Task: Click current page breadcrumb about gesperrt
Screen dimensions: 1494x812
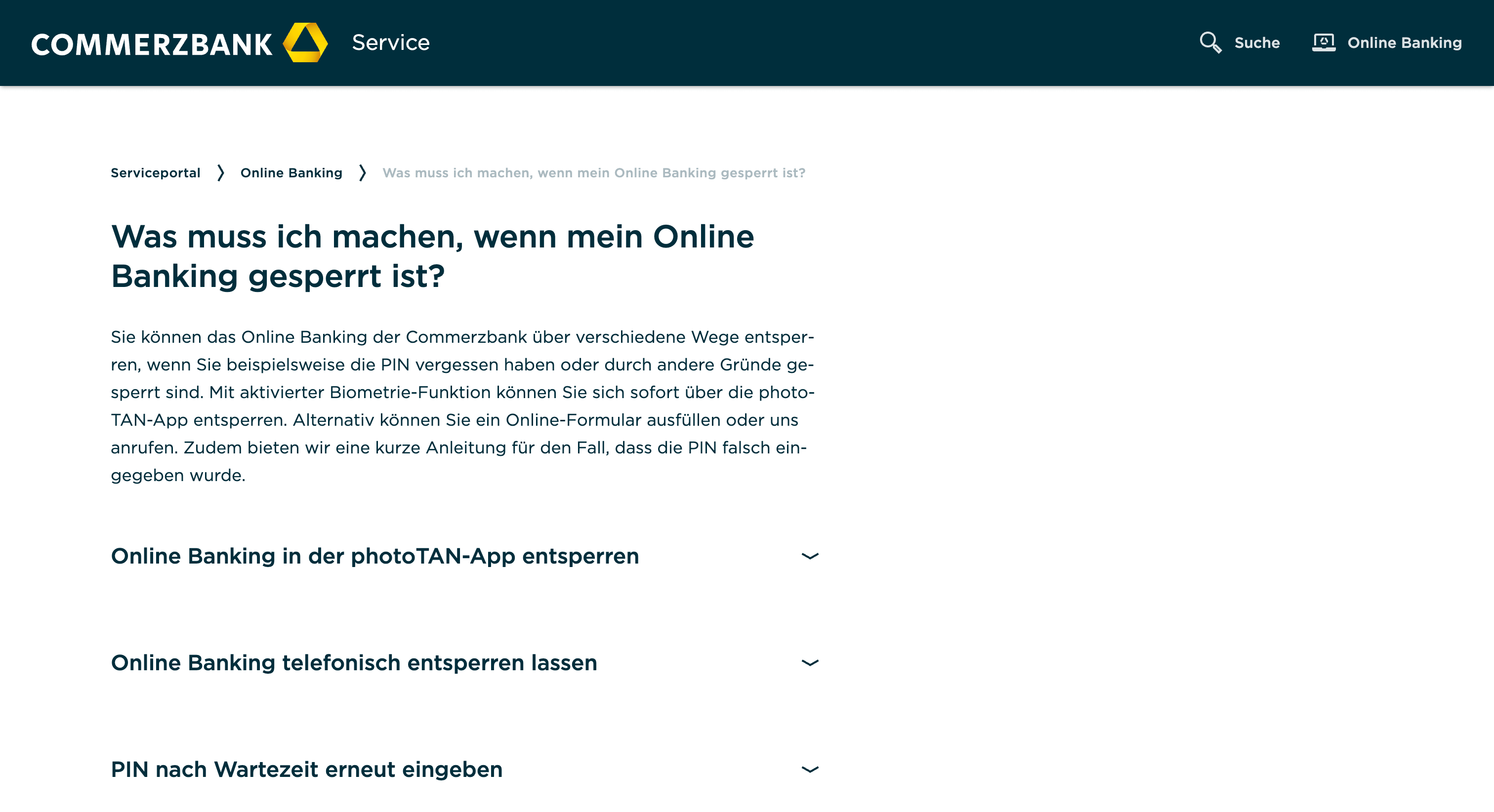Action: [x=593, y=173]
